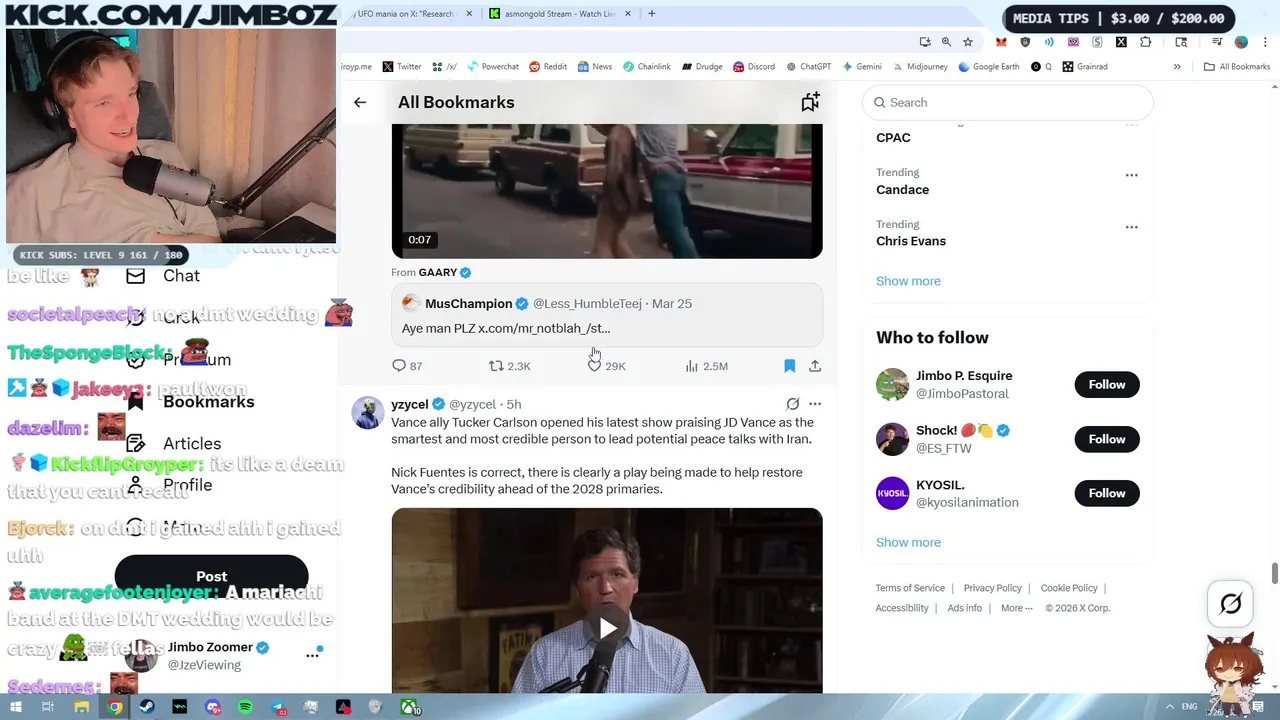
Task: Expand the bookmarks bar overflow chevron
Action: click(x=1177, y=67)
